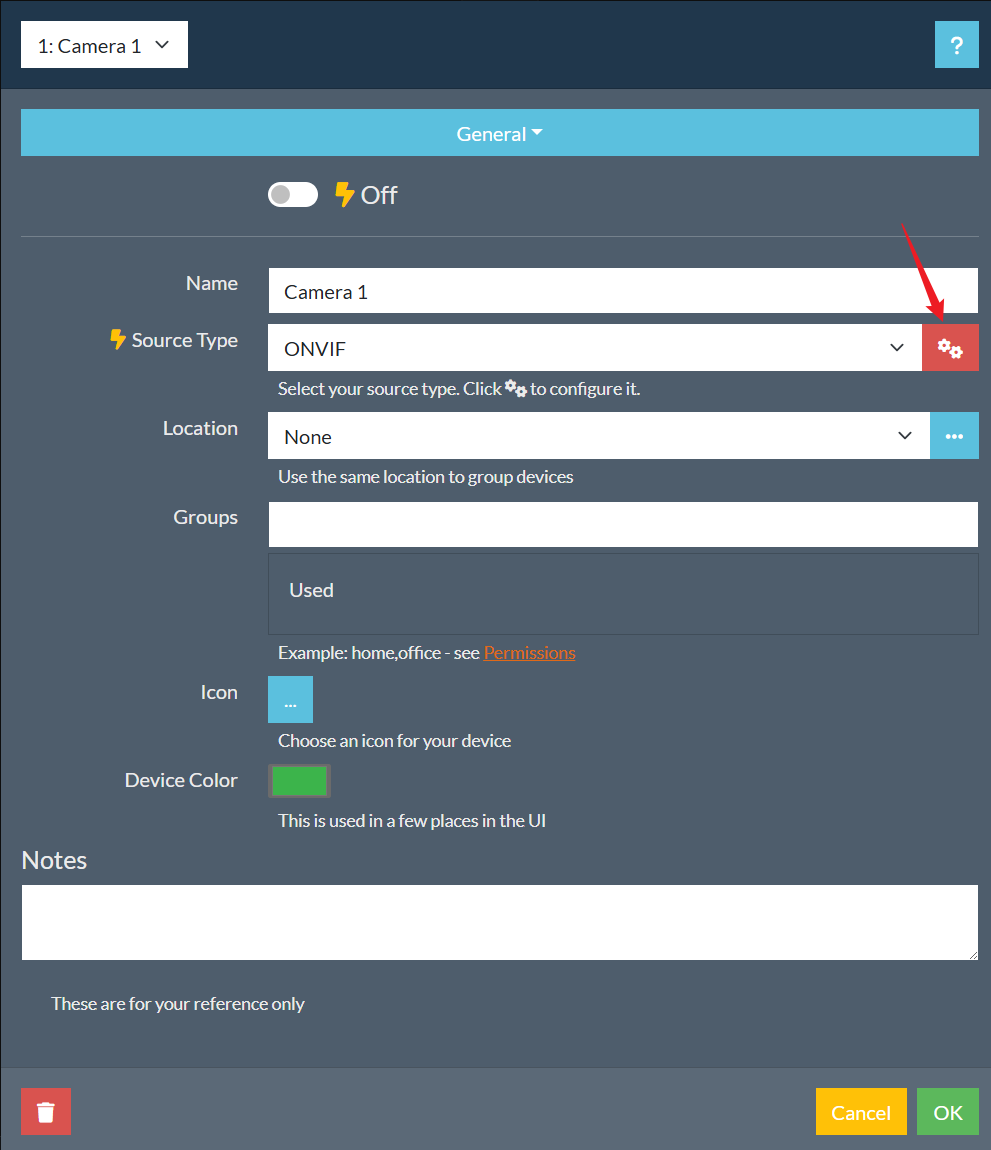Click the red gears button to configure source

[x=950, y=348]
